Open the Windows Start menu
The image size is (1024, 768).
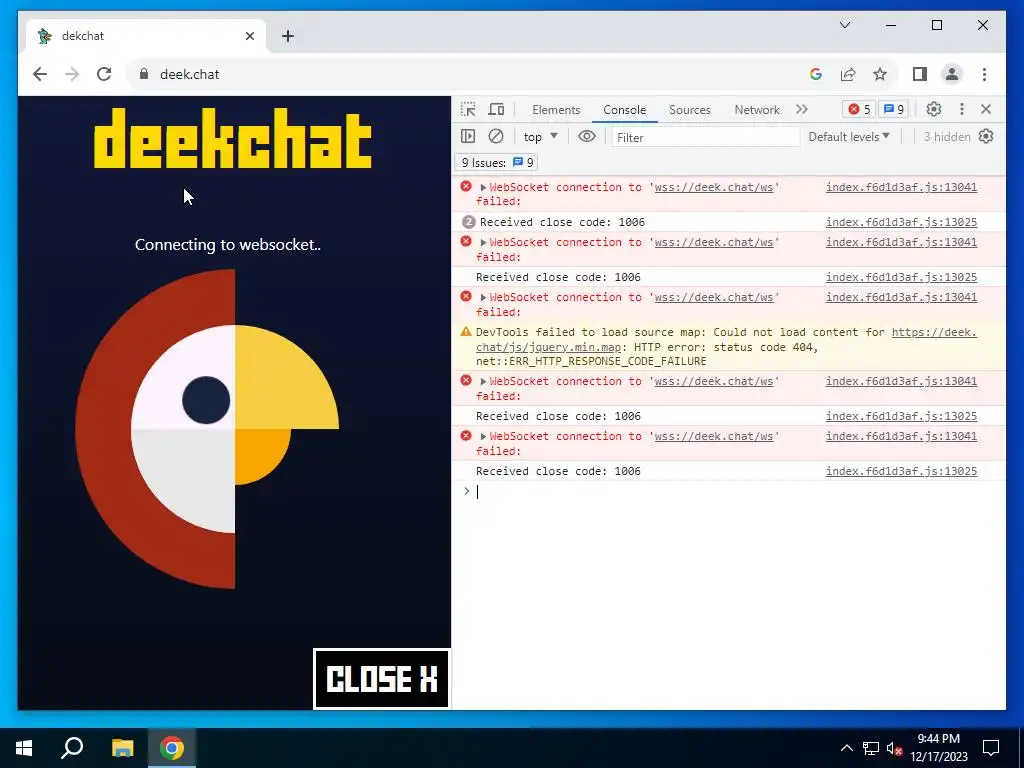point(24,748)
